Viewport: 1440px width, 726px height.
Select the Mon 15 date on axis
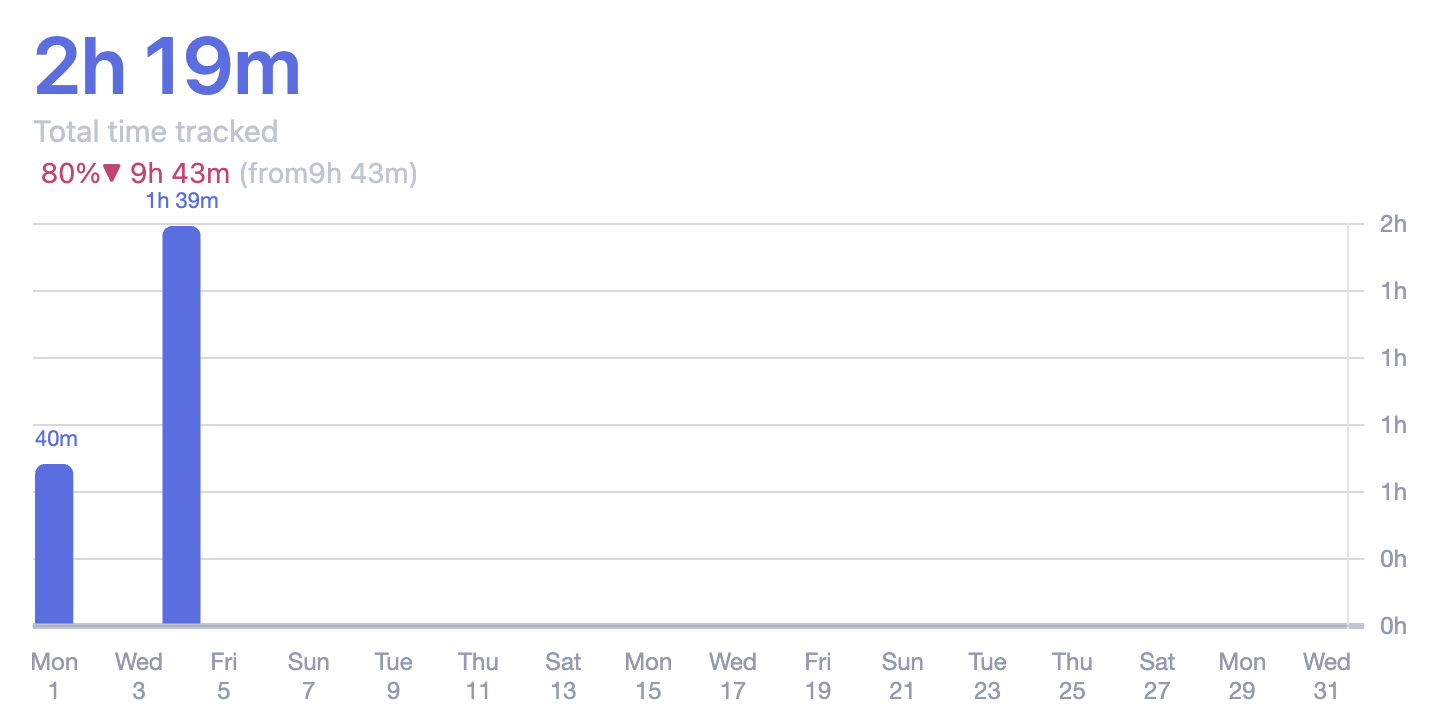click(x=648, y=676)
